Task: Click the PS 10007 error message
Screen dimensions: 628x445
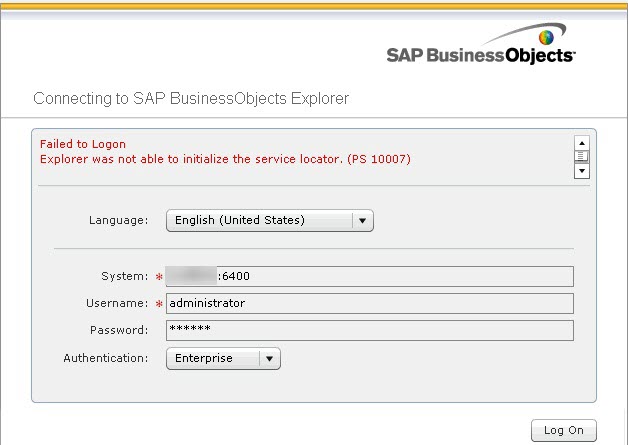Action: point(225,159)
